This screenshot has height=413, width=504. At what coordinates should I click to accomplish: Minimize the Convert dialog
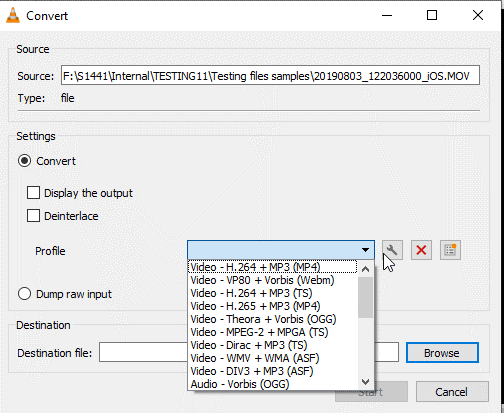pyautogui.click(x=387, y=15)
